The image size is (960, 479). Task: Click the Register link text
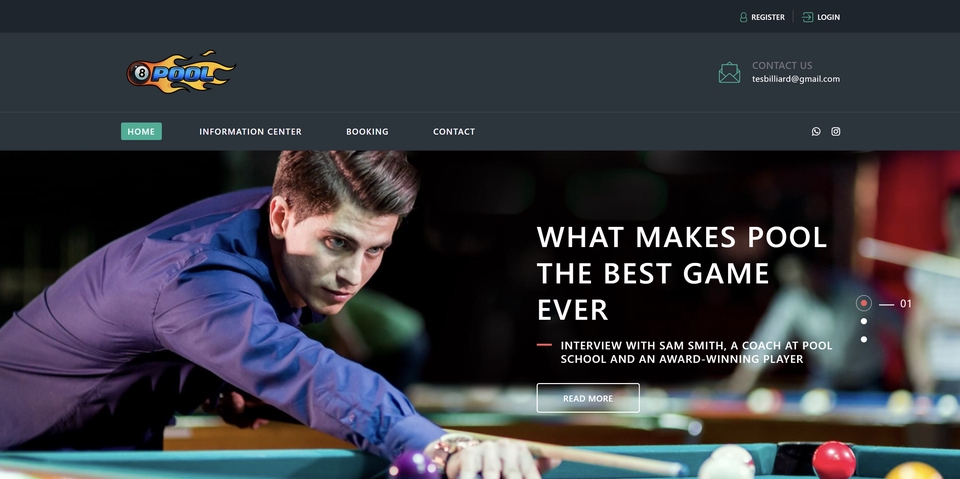pos(768,17)
